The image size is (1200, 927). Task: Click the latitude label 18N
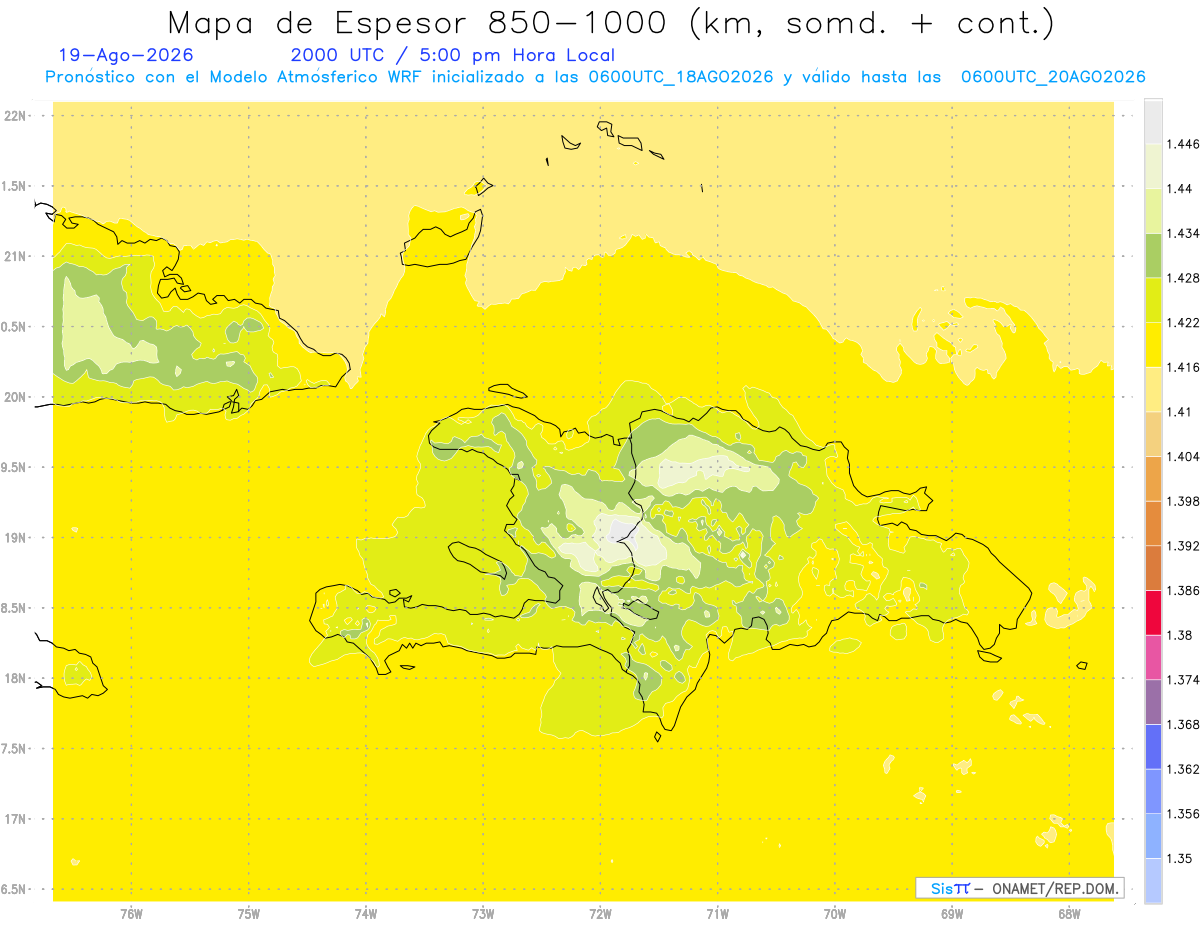[15, 678]
